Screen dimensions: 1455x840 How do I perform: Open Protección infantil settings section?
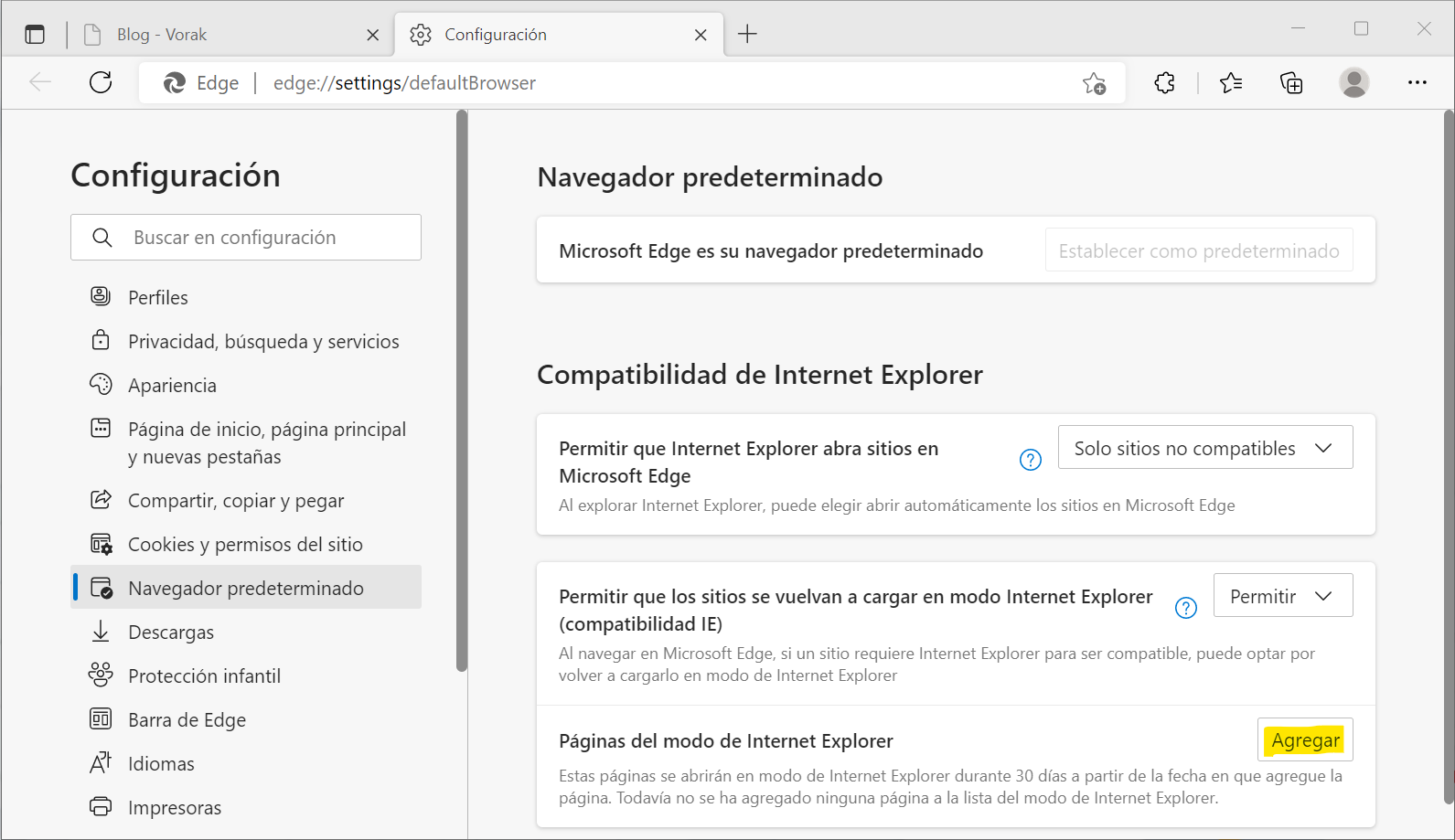tap(246, 675)
